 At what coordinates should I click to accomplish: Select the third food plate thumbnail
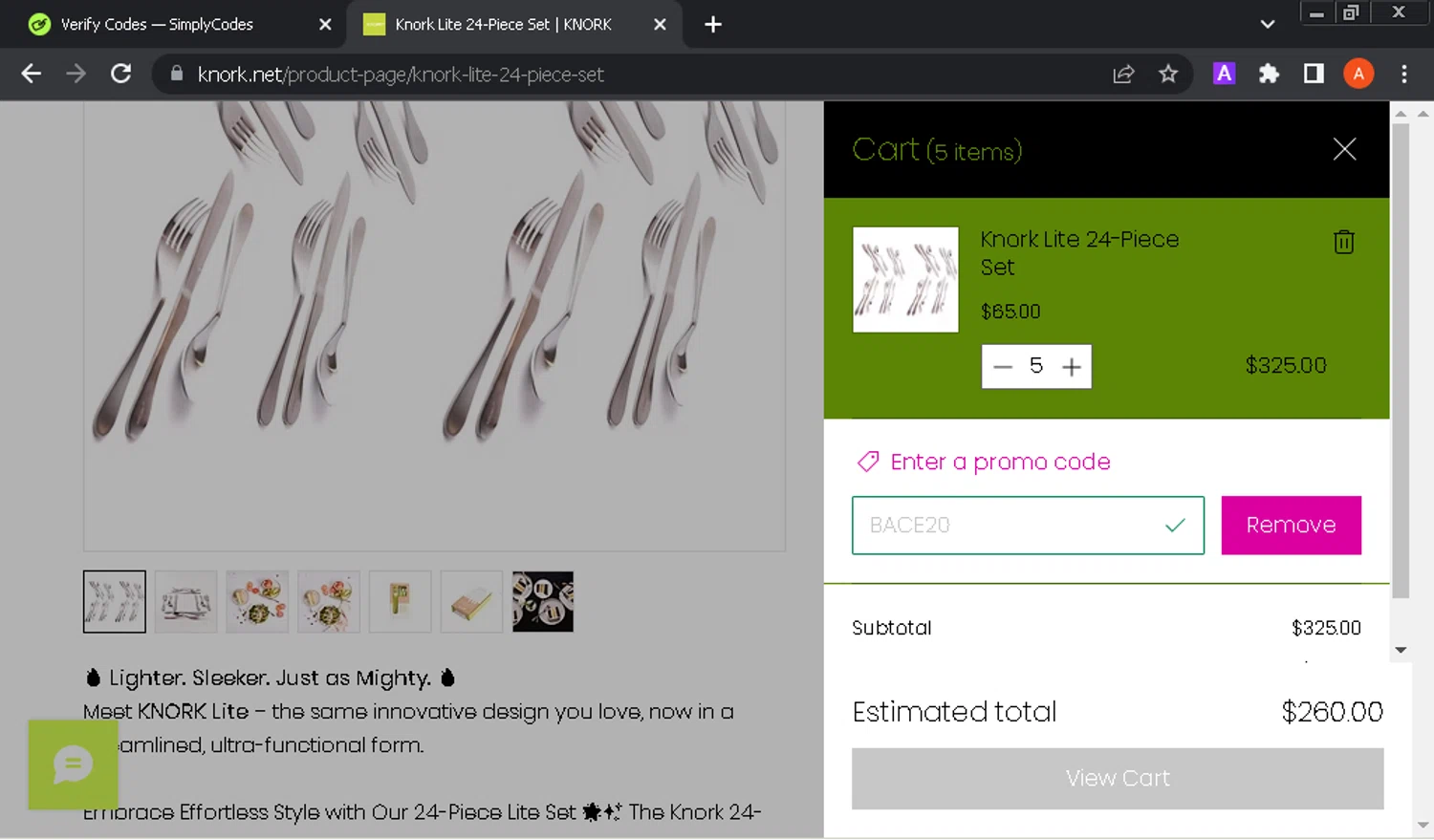(x=257, y=602)
